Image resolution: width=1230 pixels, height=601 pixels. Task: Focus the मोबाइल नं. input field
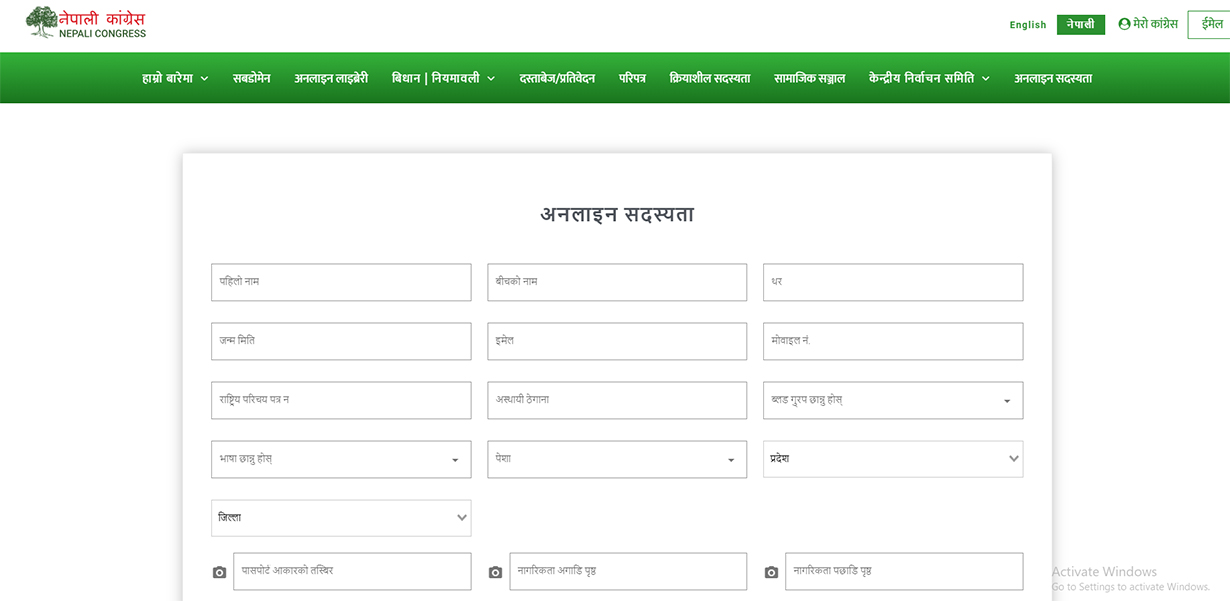click(x=892, y=341)
